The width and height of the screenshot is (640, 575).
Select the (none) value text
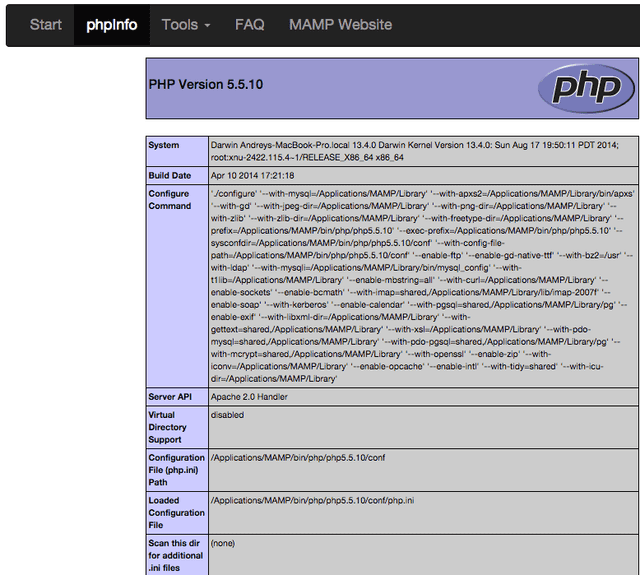[223, 544]
